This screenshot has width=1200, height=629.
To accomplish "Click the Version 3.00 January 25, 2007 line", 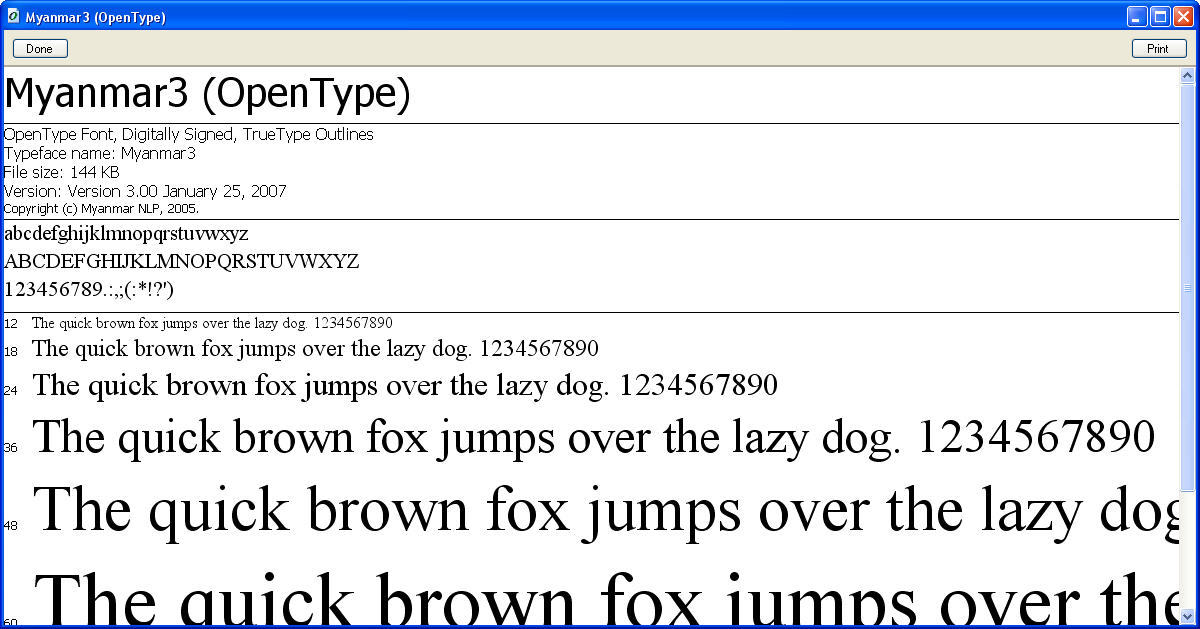I will 146,191.
